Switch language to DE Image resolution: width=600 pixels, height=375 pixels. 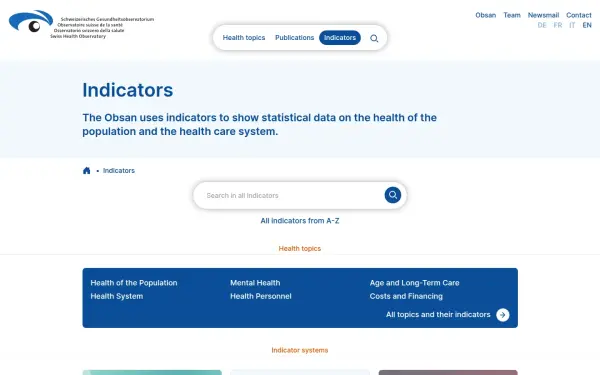coord(542,25)
